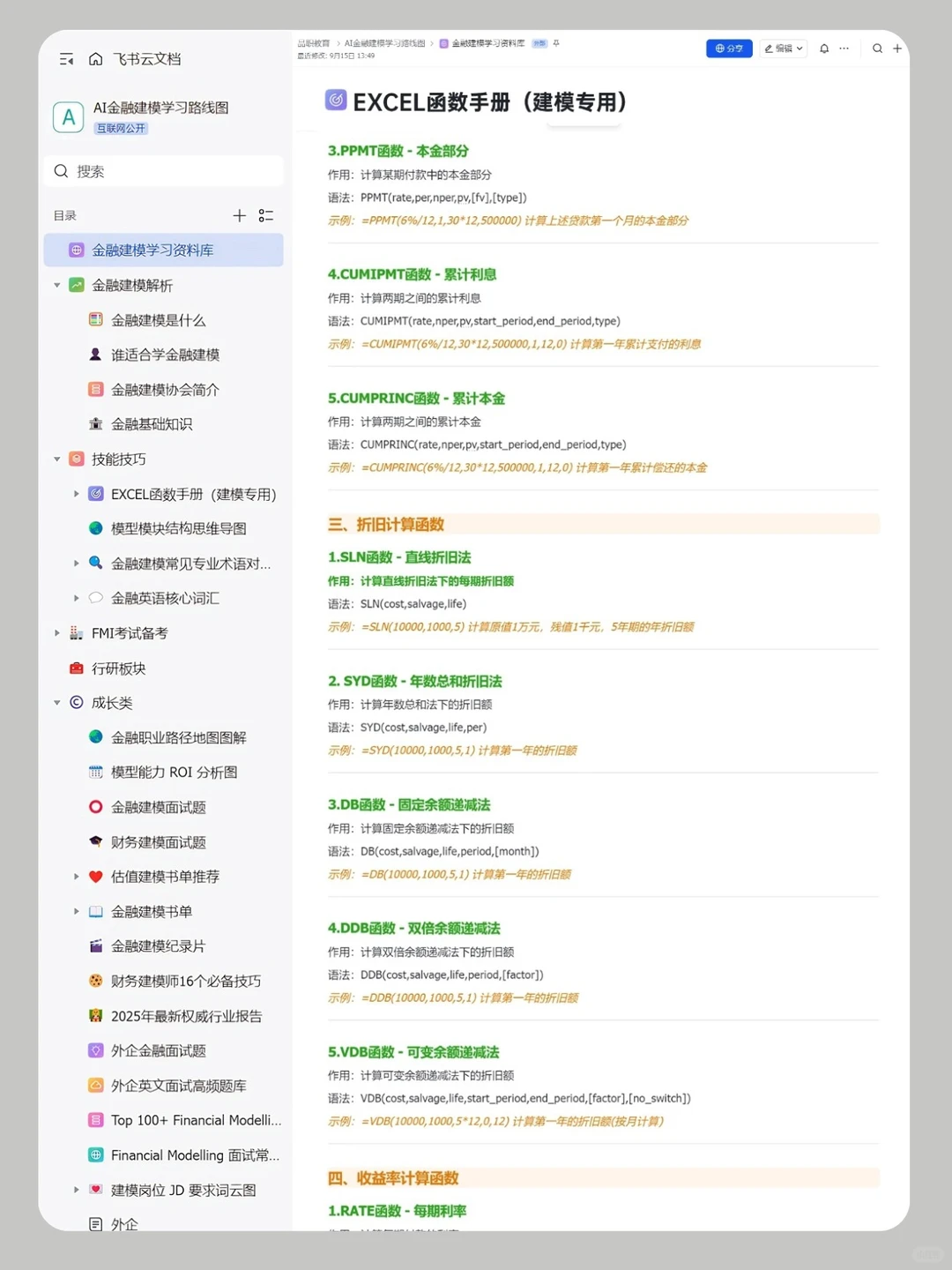
Task: Open the 飞书云文档 home icon
Action: coord(95,58)
